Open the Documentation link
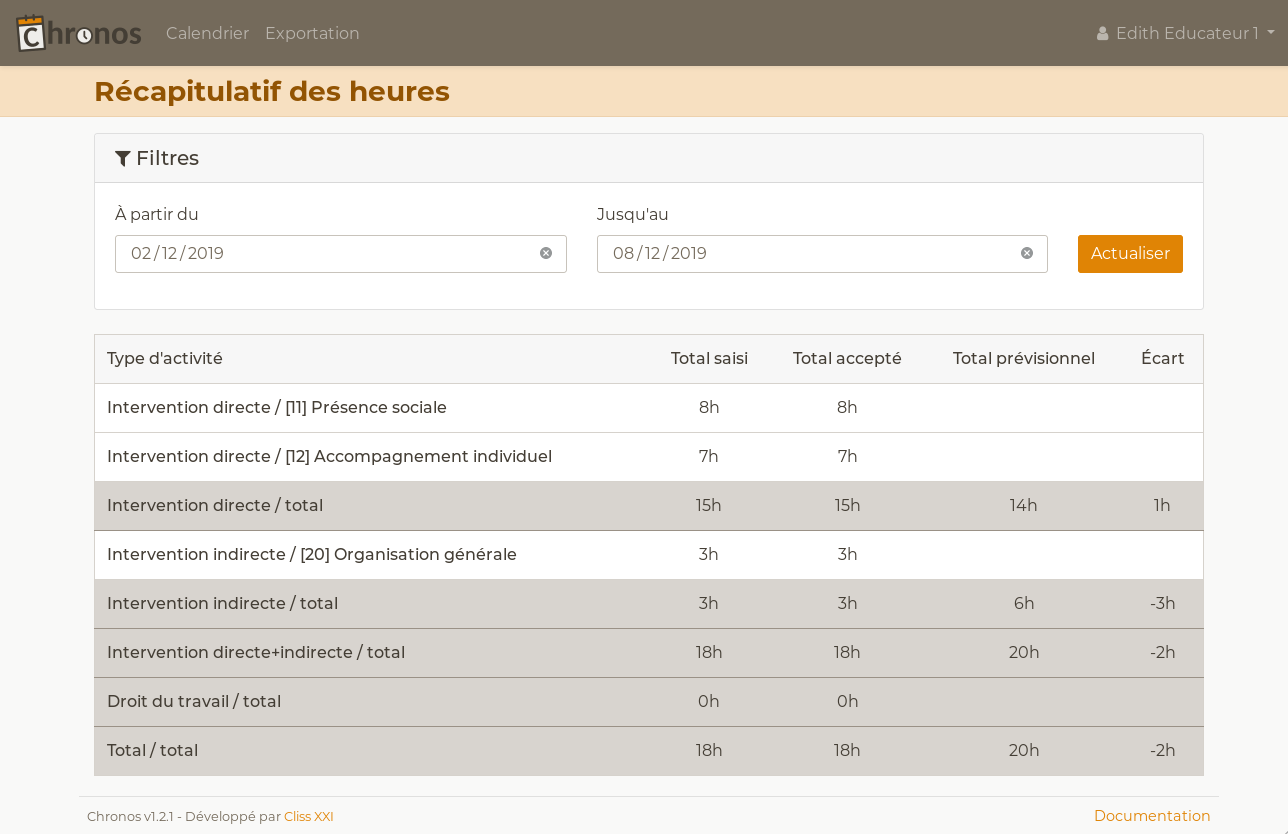The height and width of the screenshot is (834, 1288). pos(1152,816)
